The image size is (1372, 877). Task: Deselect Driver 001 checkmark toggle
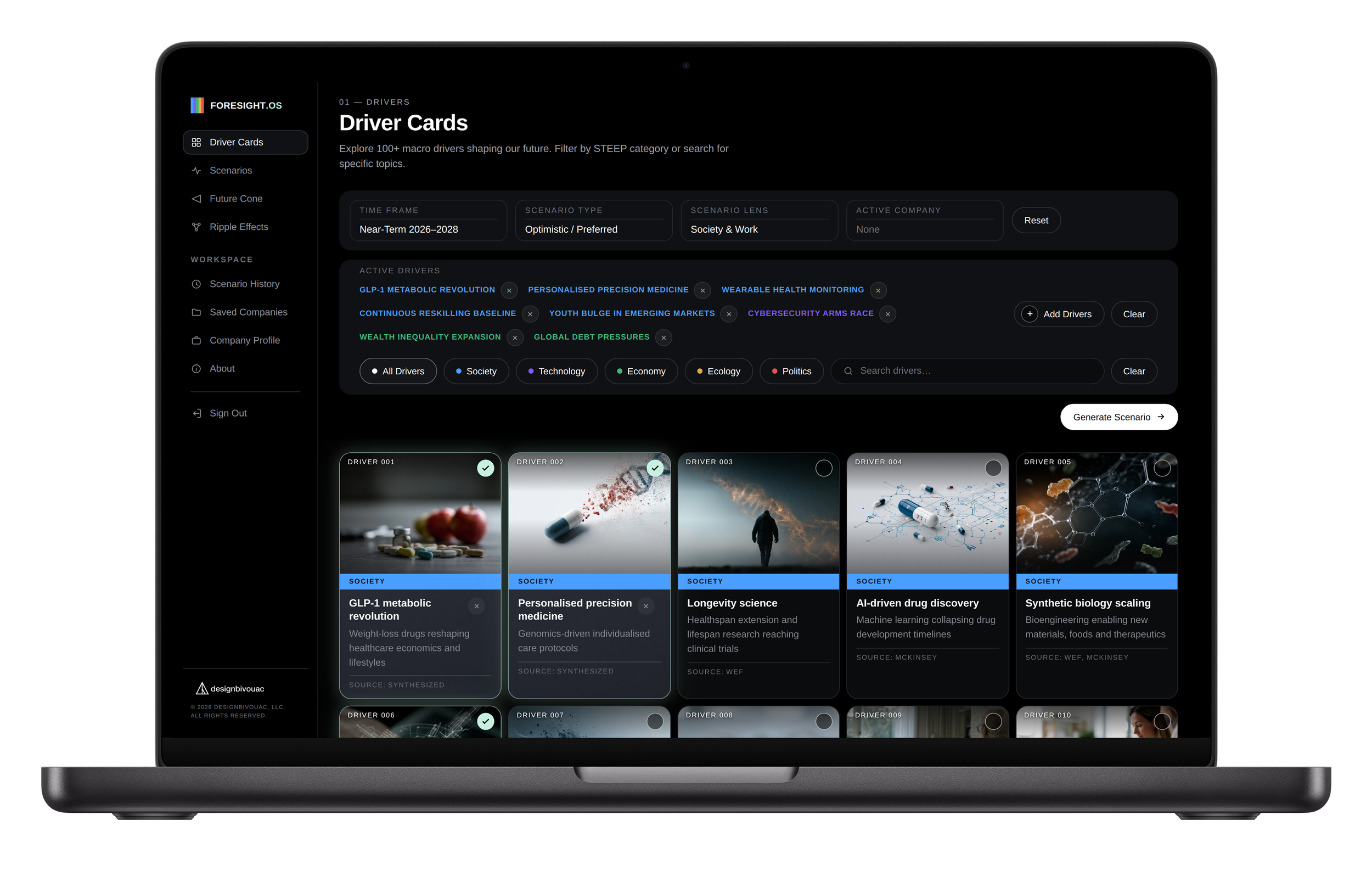coord(486,469)
